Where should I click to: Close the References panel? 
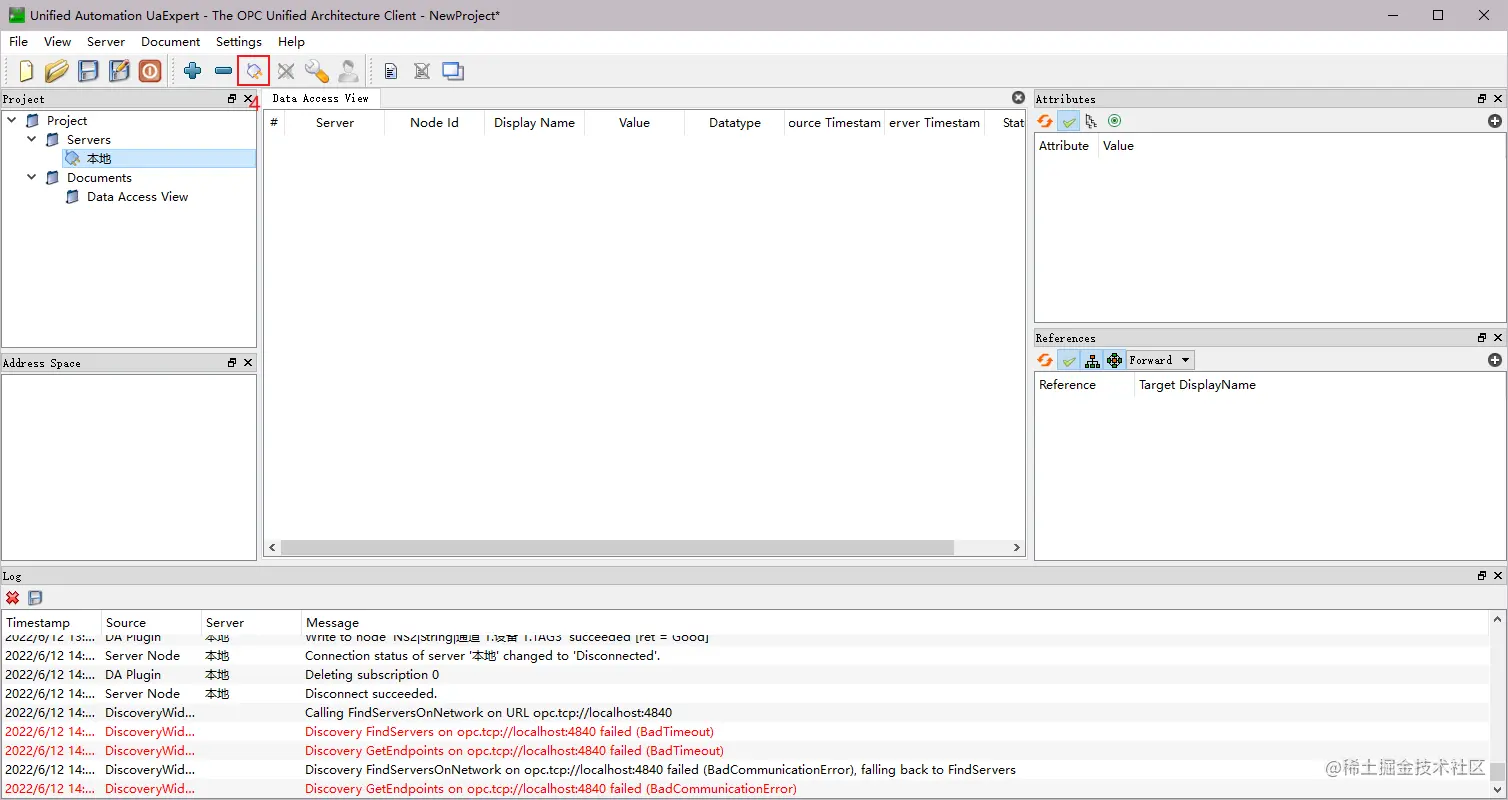click(x=1498, y=338)
